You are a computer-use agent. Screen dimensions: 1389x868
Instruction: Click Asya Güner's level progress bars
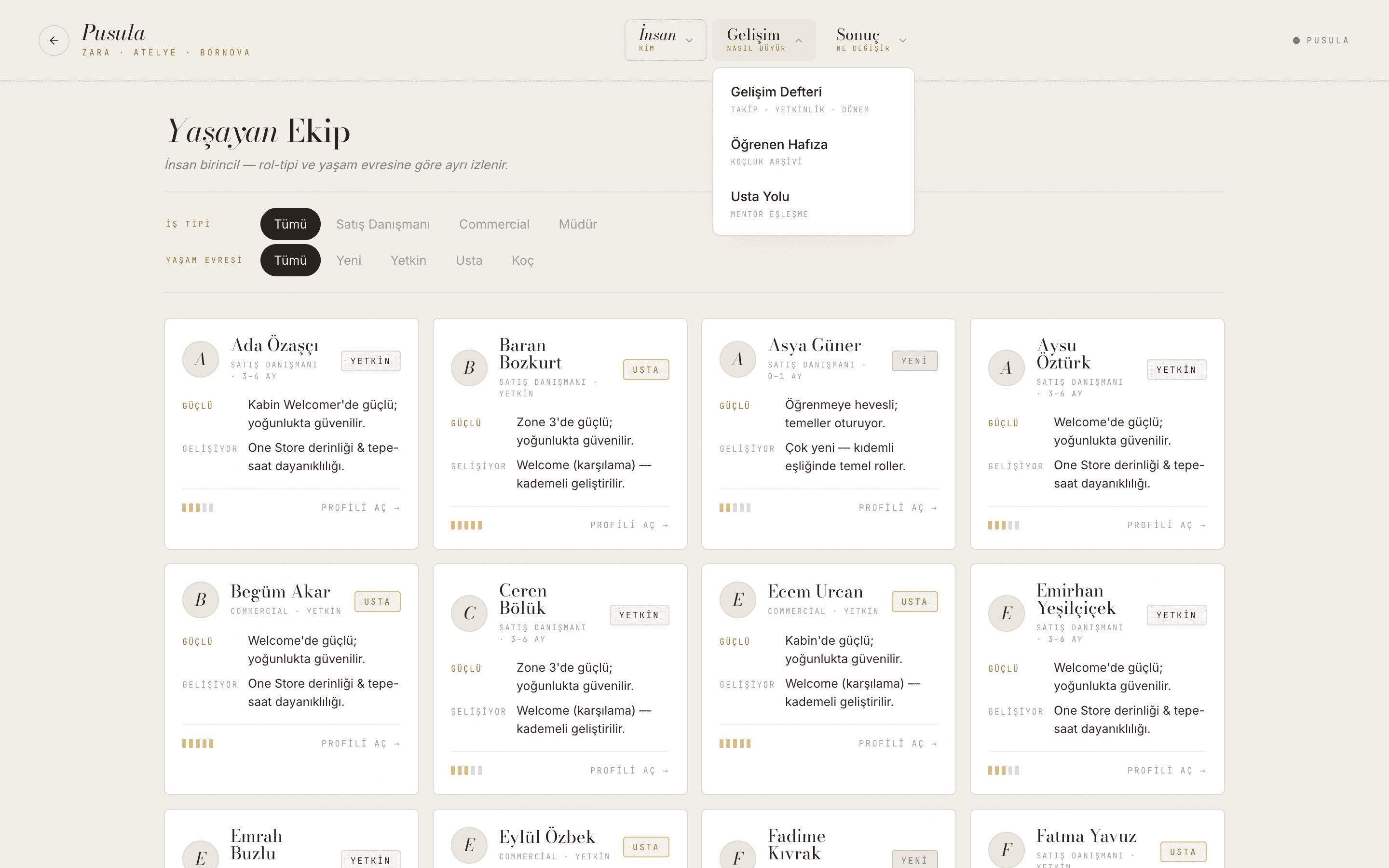coord(735,508)
